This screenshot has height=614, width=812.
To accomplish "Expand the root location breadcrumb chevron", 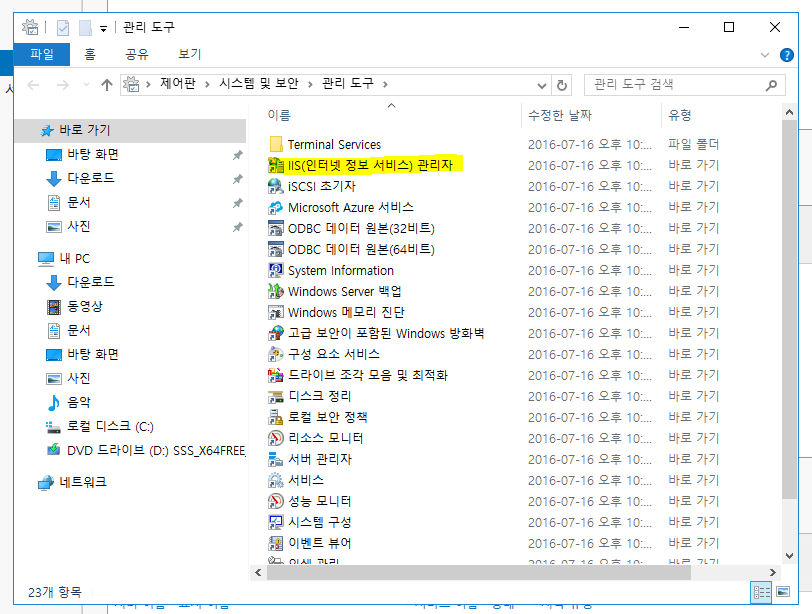I will point(148,84).
